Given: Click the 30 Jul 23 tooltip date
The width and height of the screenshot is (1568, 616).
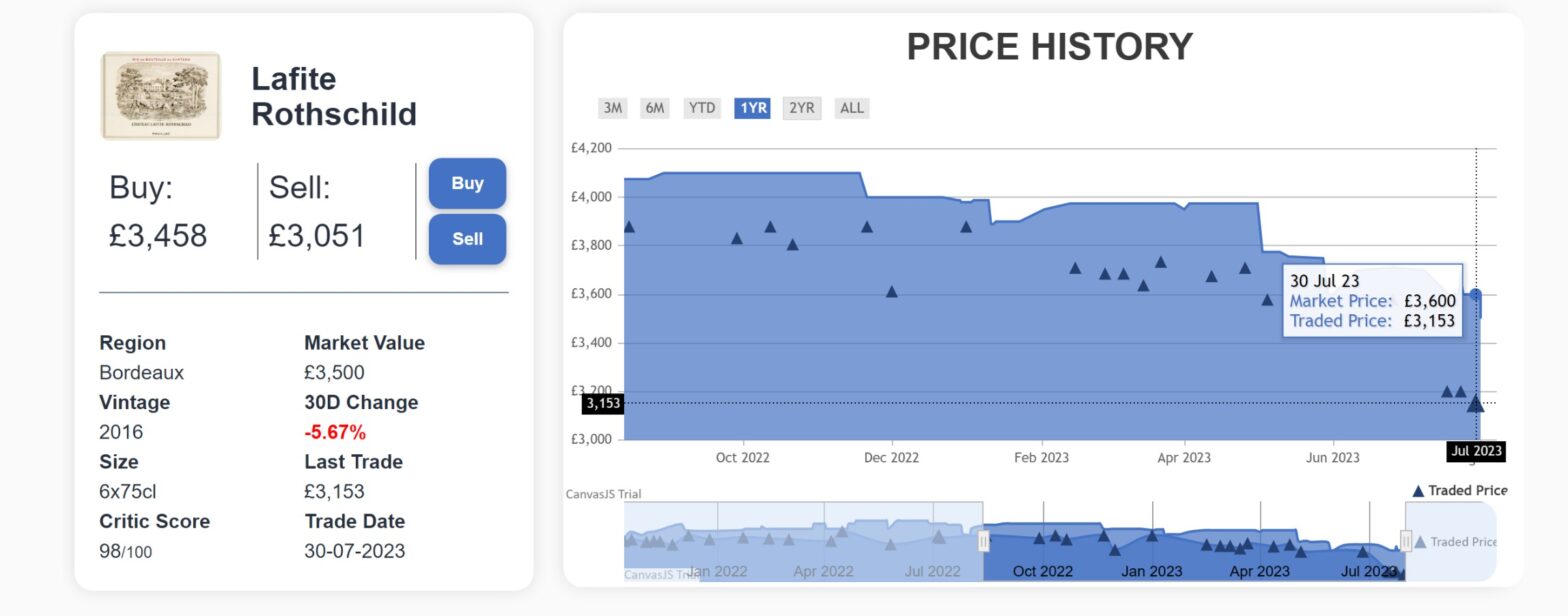Looking at the screenshot, I should [1324, 281].
